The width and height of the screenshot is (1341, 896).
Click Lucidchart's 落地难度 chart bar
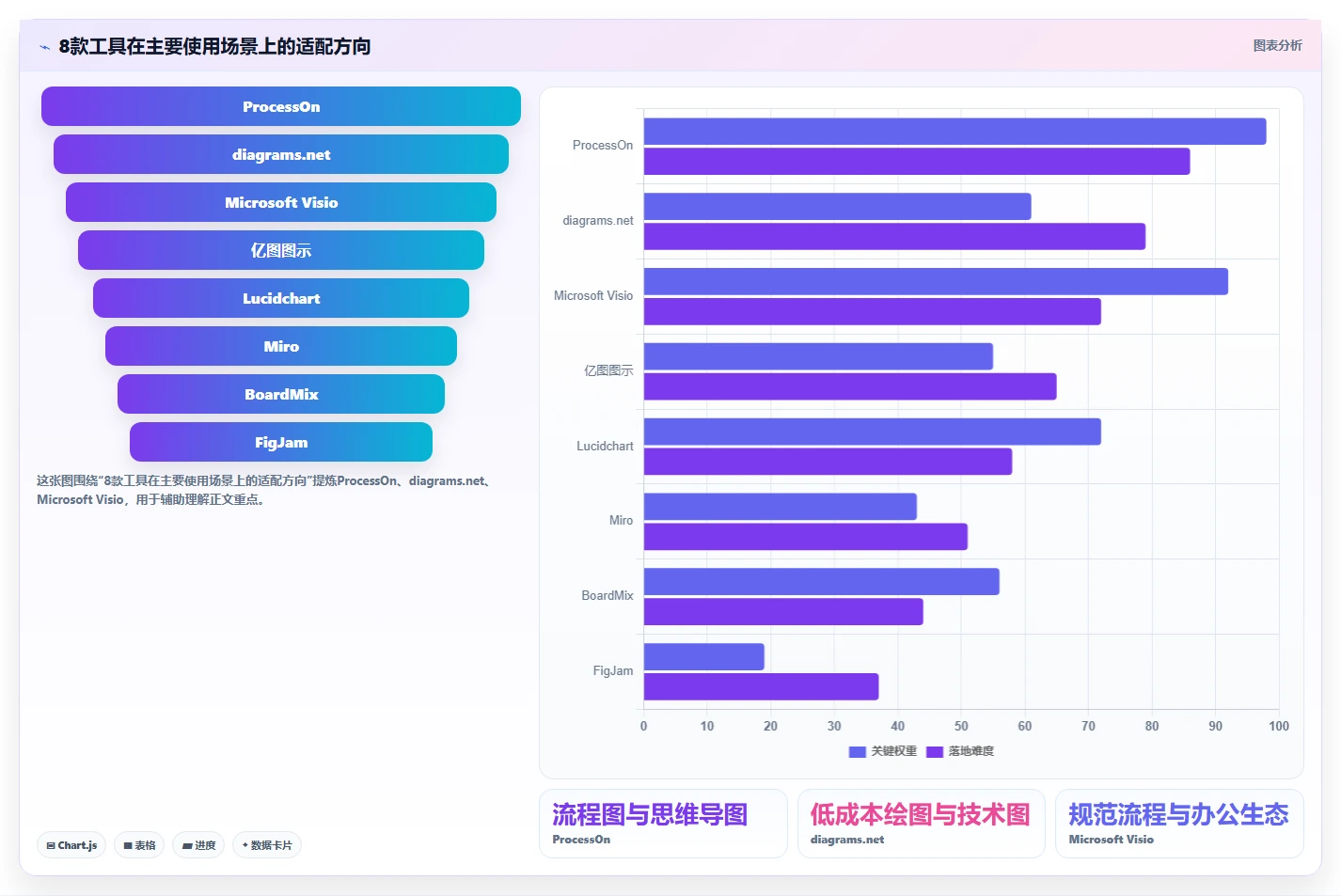point(828,462)
